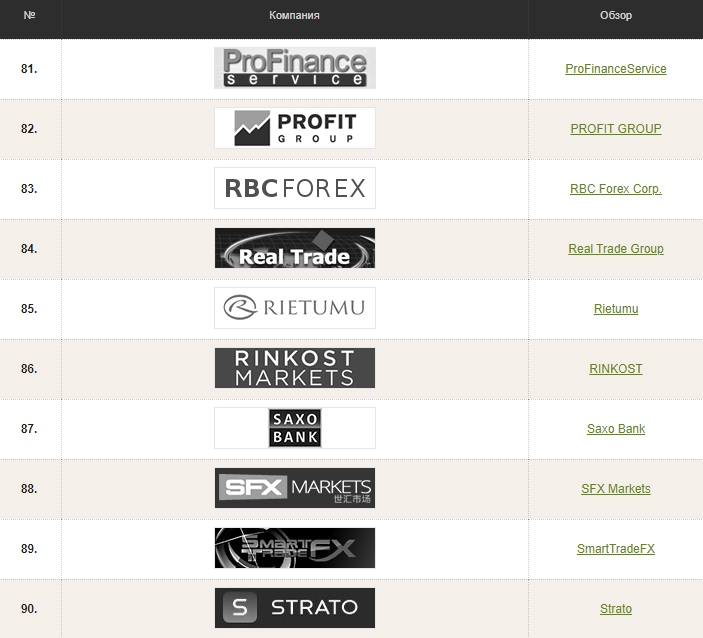Click the ProFinance Service logo

point(294,68)
